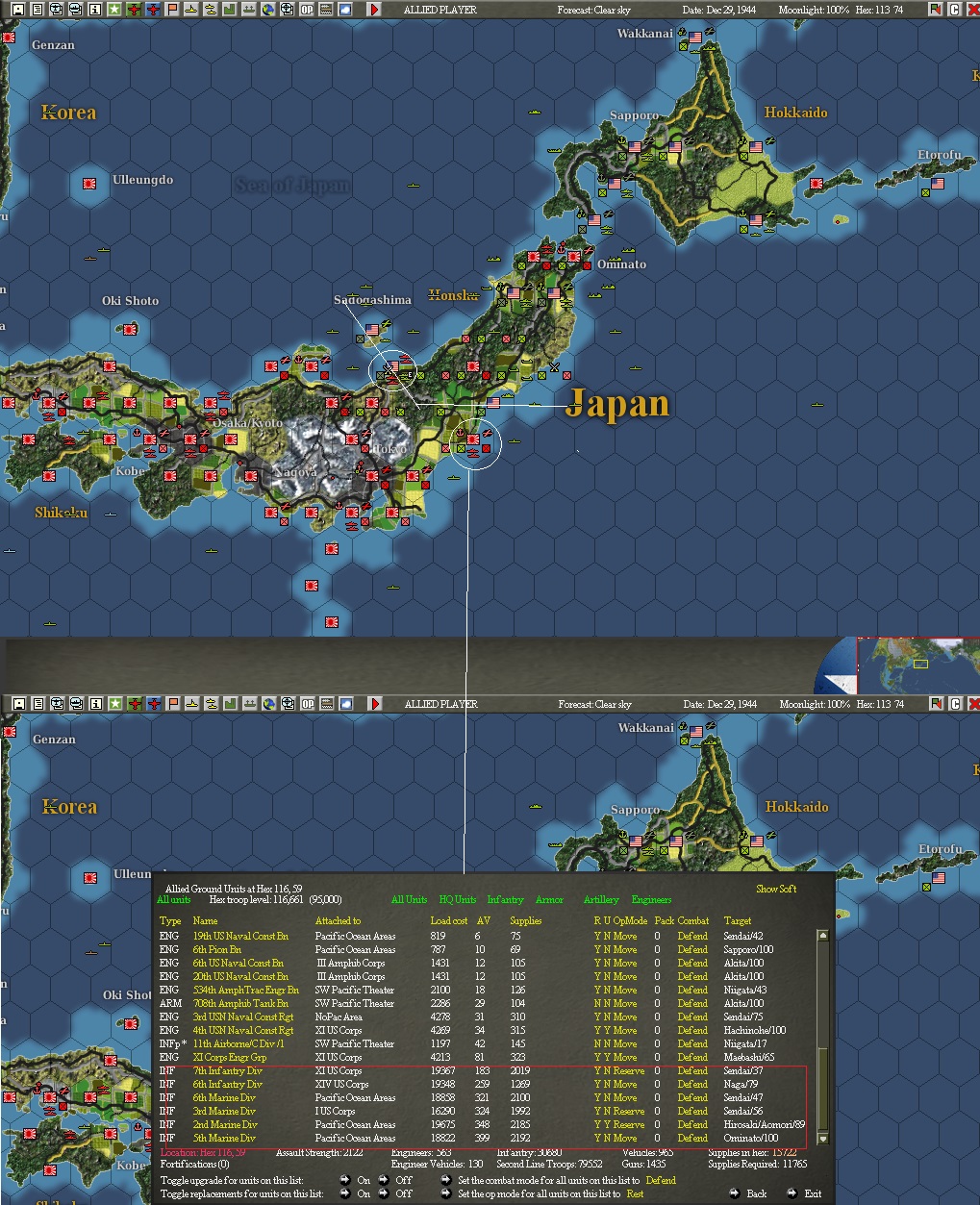The image size is (980, 1205).
Task: Click the white star icon in top toolbar
Action: (x=113, y=9)
